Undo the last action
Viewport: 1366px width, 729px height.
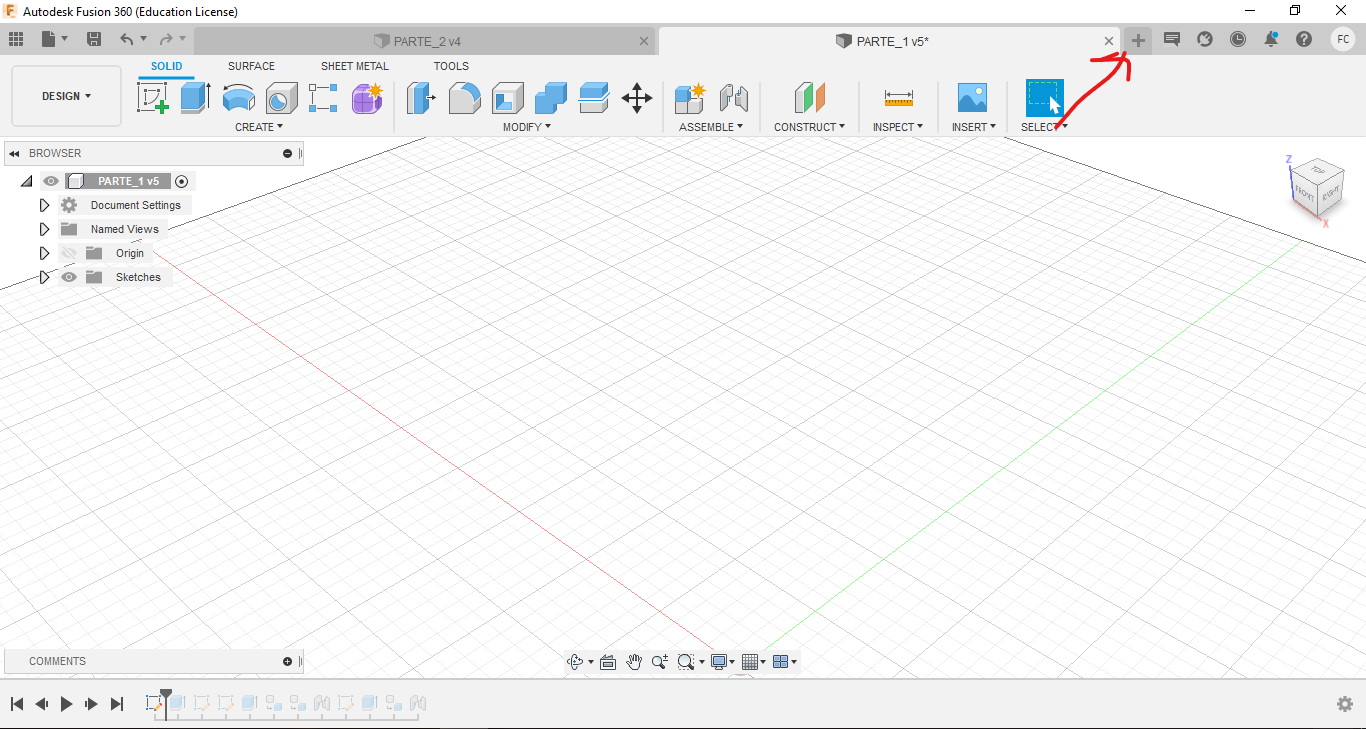(127, 39)
